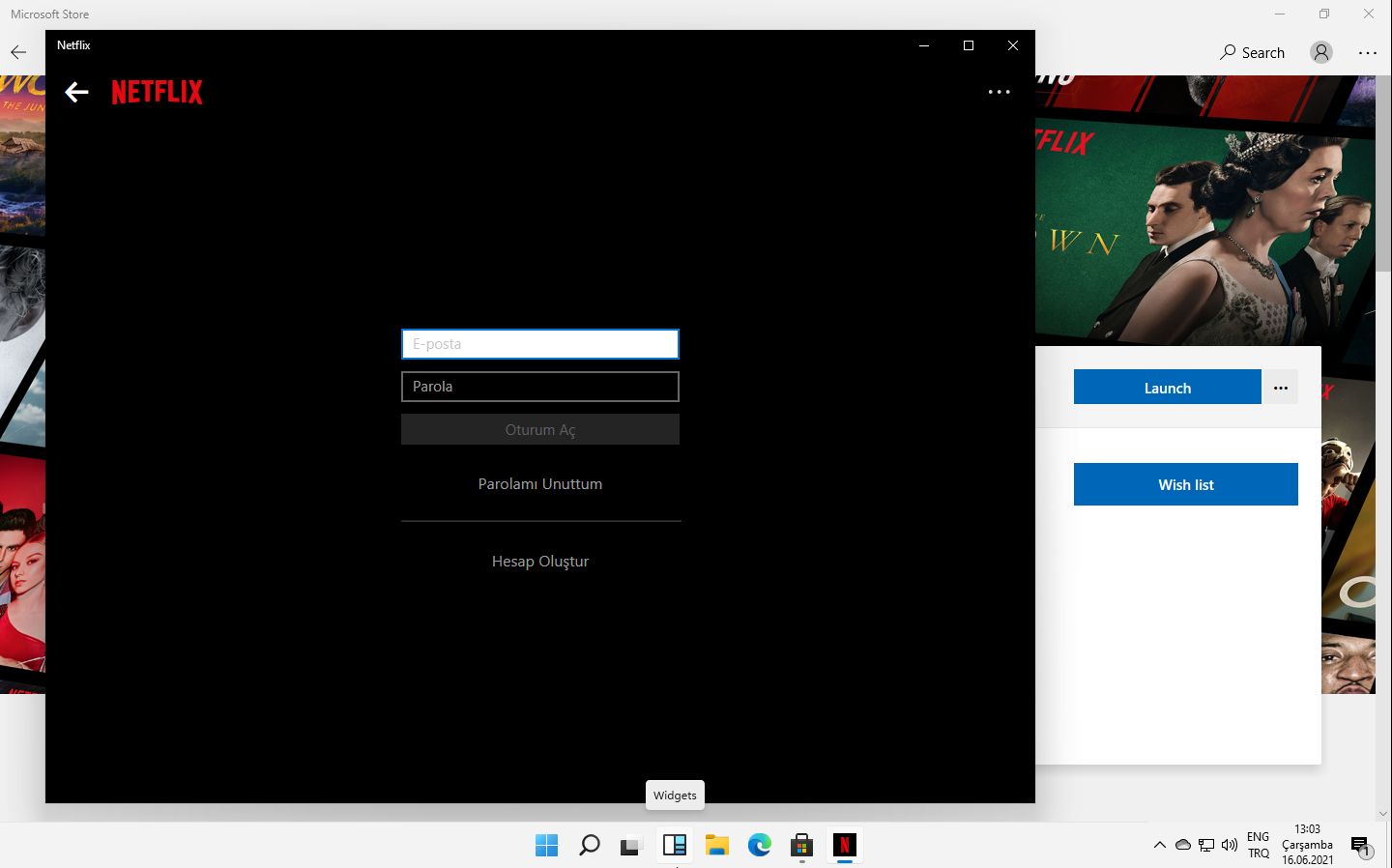Viewport: 1392px width, 868px height.
Task: Maximize the Netflix window
Action: [x=969, y=45]
